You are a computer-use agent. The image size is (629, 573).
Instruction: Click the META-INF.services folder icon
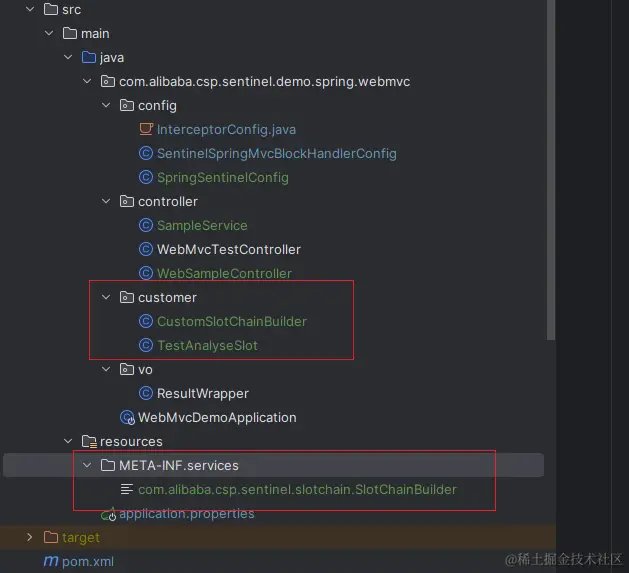[108, 465]
